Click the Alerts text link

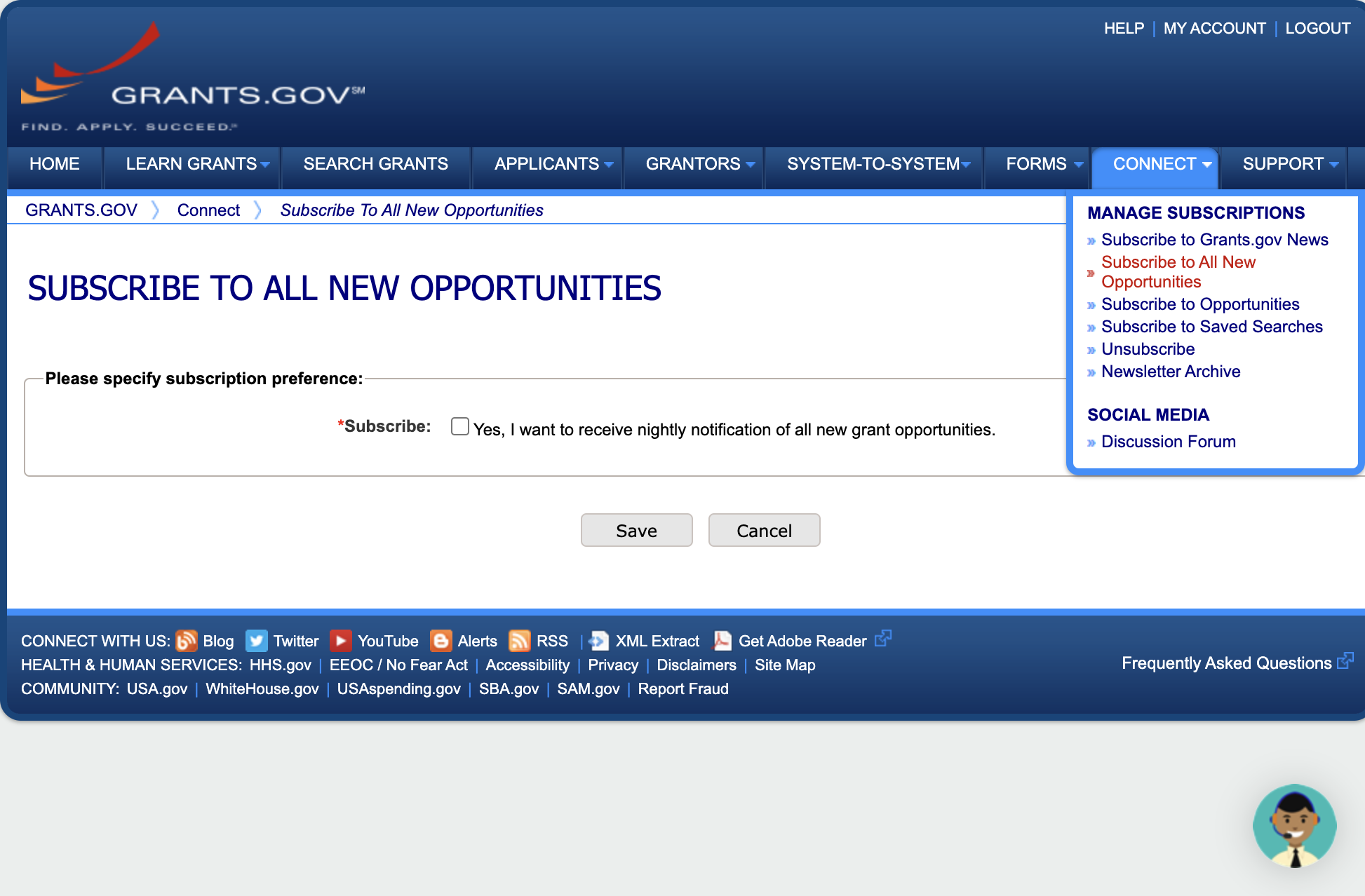[478, 641]
